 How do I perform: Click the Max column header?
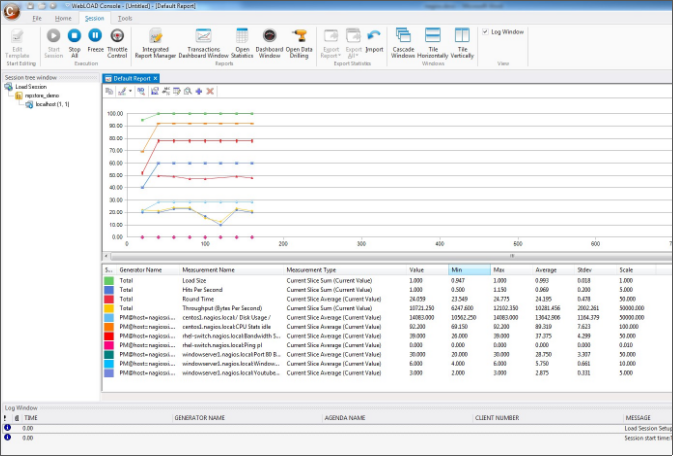point(511,270)
